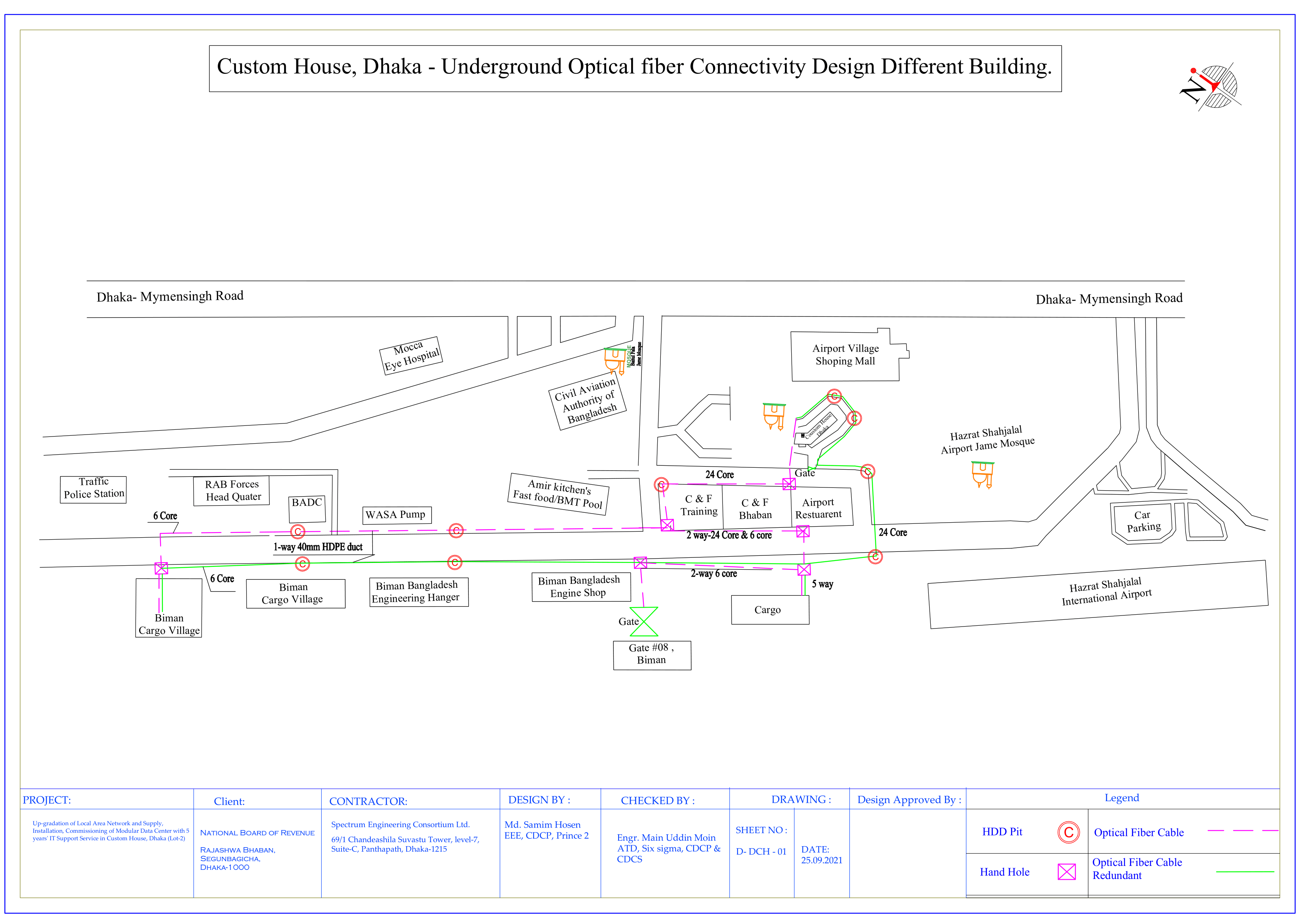Click 'Biman Bangladesh Engineering Hanger' label
Screen dimensions: 1307x924
(416, 592)
